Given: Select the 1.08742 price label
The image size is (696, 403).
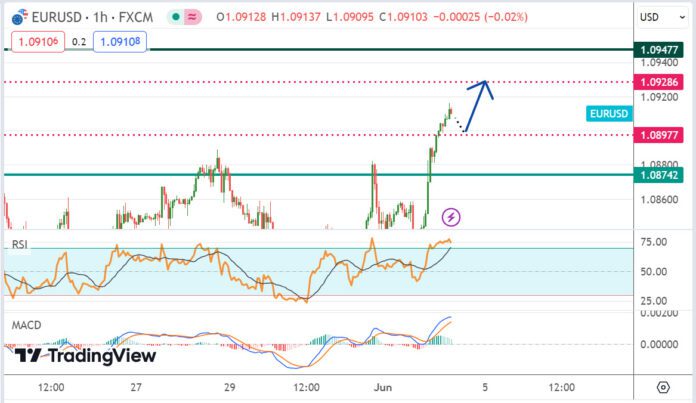Looking at the screenshot, I should 658,175.
